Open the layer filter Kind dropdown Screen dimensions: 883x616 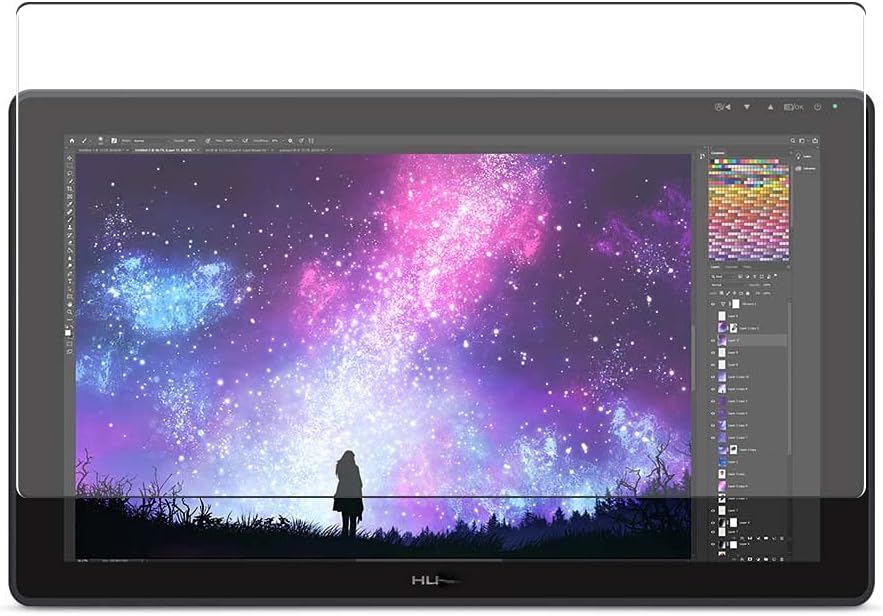[723, 276]
